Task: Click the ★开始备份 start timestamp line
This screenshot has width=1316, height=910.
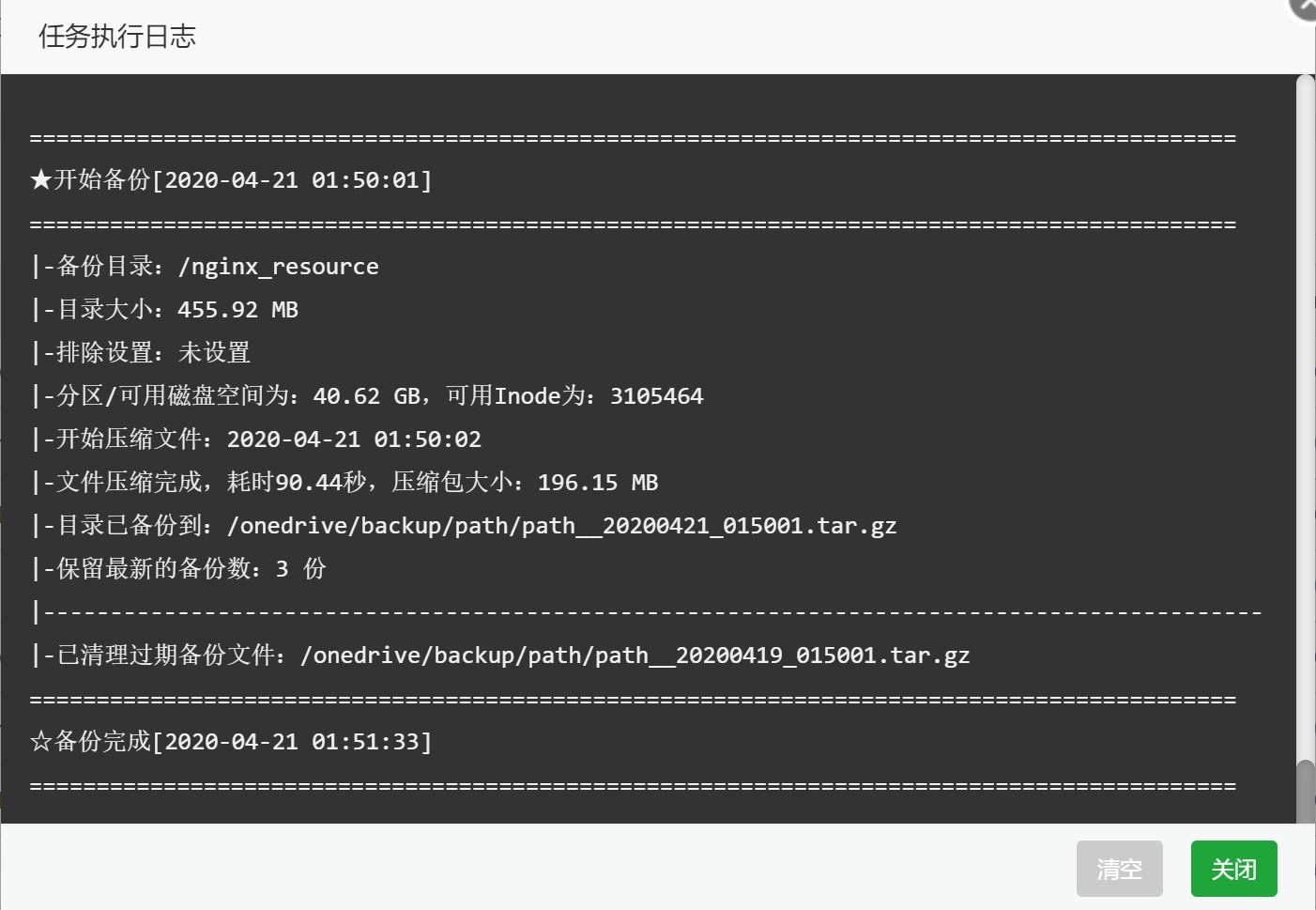Action: 231,179
